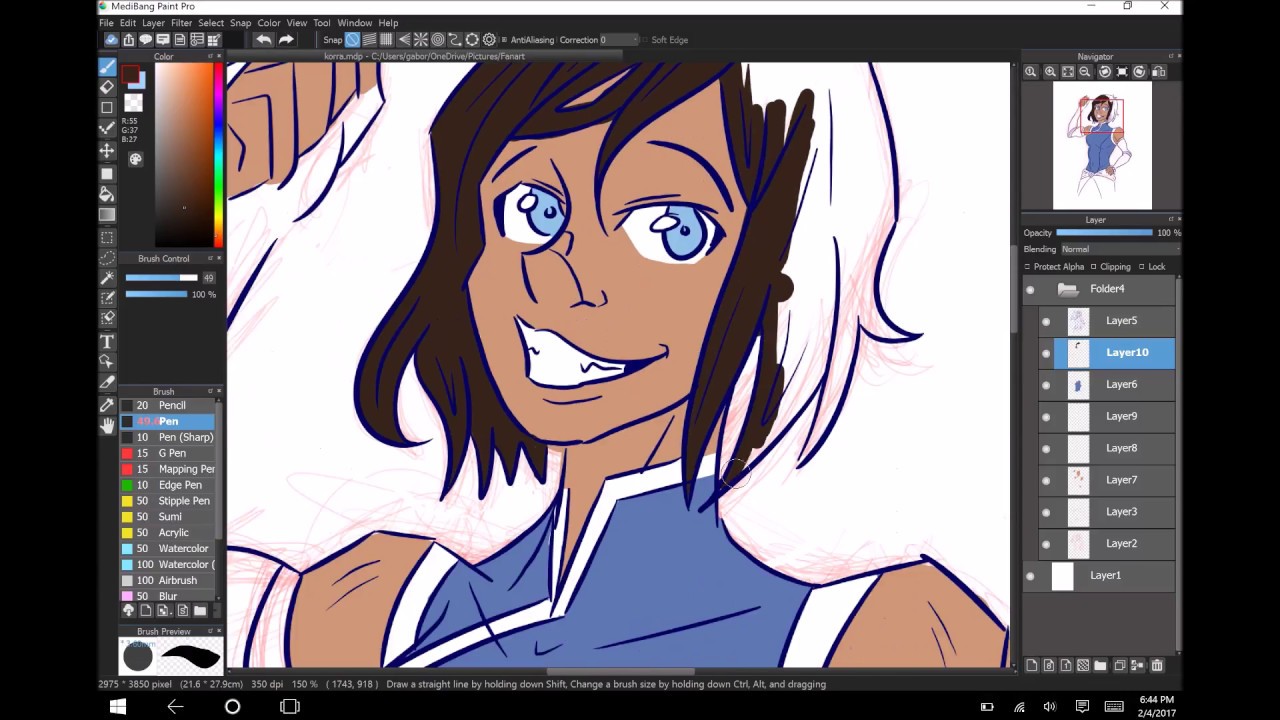Open the Correction value dropdown
The height and width of the screenshot is (720, 1280).
coord(618,40)
